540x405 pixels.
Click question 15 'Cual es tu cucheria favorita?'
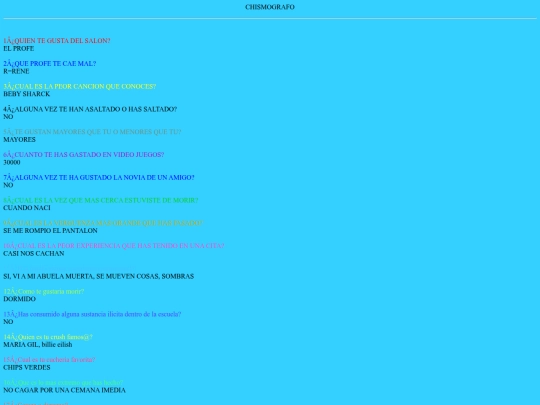[x=49, y=360]
